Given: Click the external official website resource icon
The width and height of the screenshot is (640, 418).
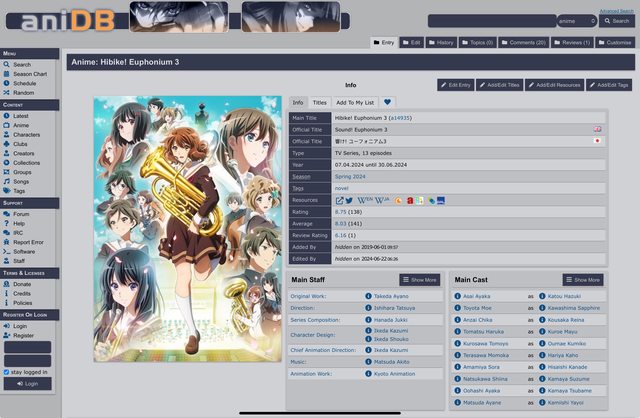Looking at the screenshot, I should (x=339, y=200).
